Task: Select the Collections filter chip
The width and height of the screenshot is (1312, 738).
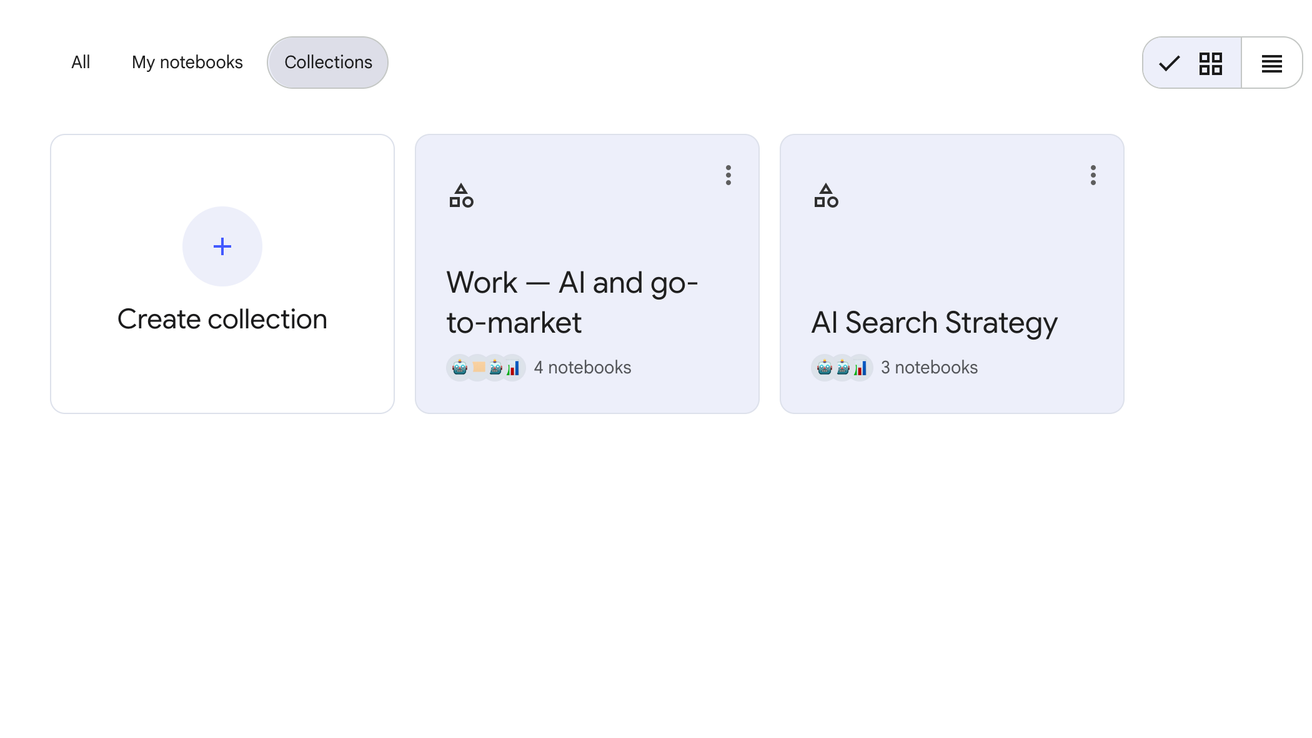Action: 328,62
